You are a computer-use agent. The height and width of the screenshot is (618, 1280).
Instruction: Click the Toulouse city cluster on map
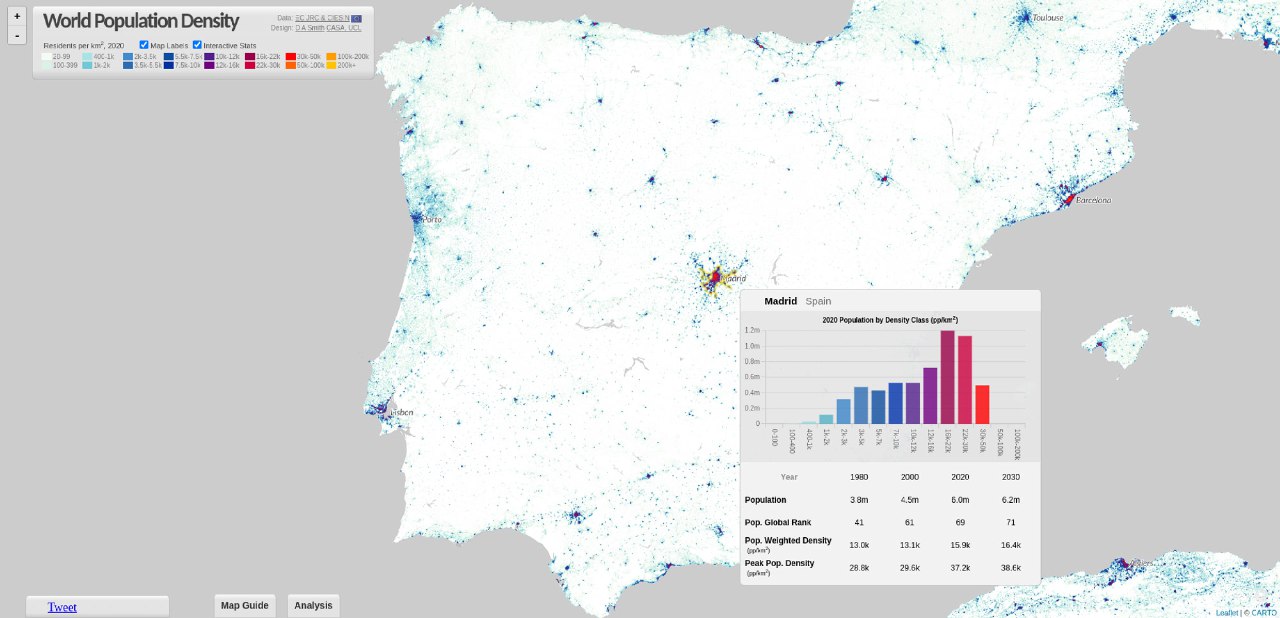pyautogui.click(x=1023, y=17)
